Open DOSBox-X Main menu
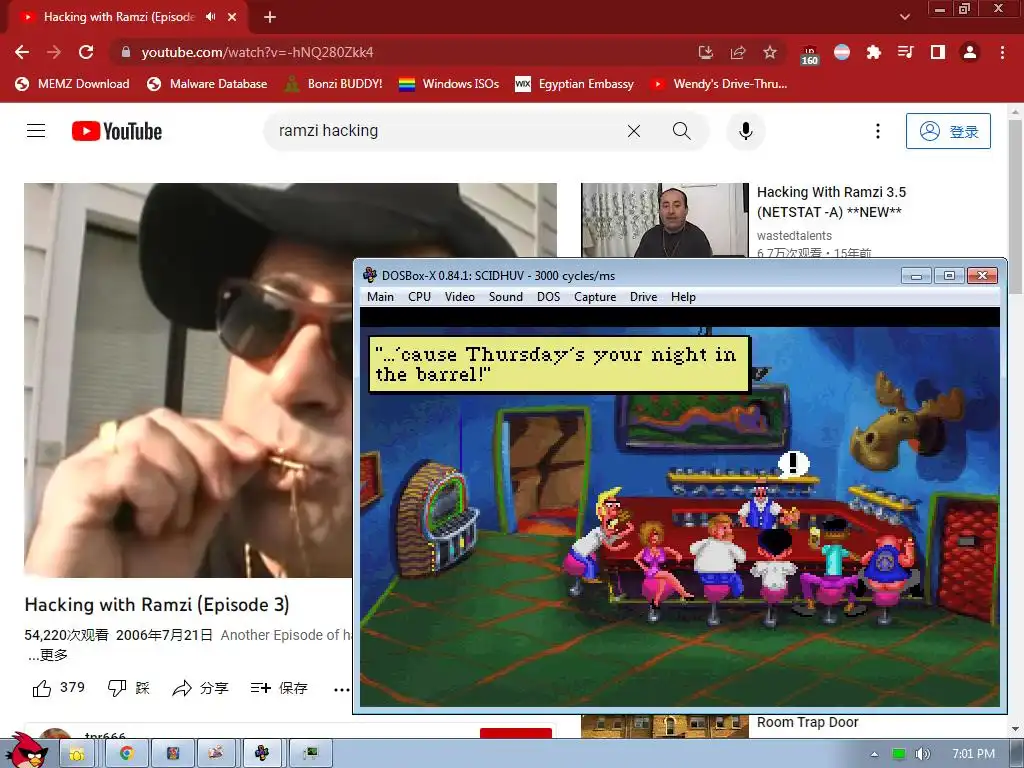 [380, 296]
